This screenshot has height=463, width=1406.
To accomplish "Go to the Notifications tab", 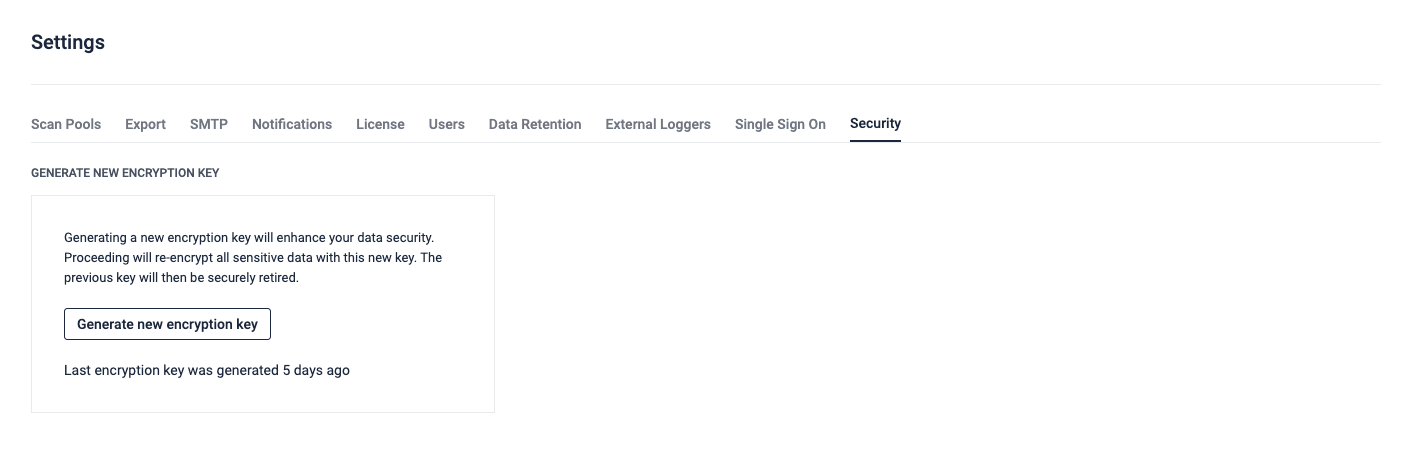I will pyautogui.click(x=292, y=124).
